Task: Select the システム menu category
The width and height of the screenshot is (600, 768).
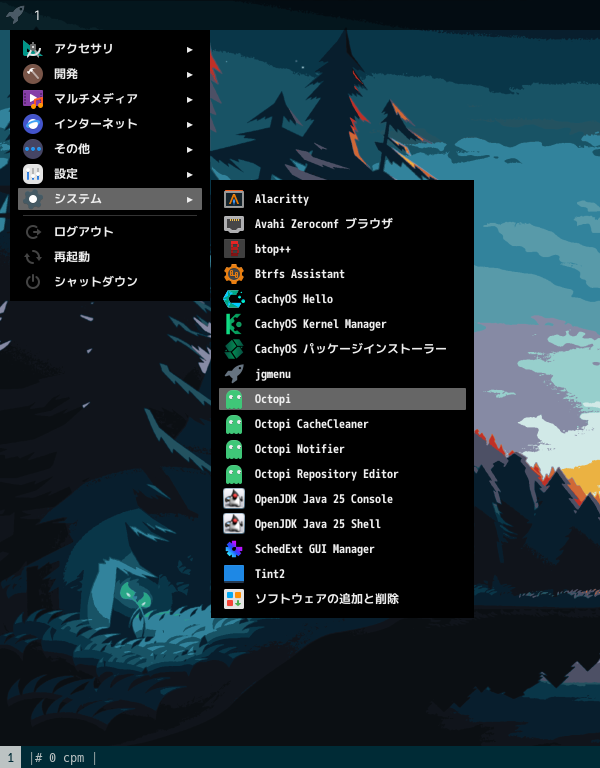Action: [110, 199]
